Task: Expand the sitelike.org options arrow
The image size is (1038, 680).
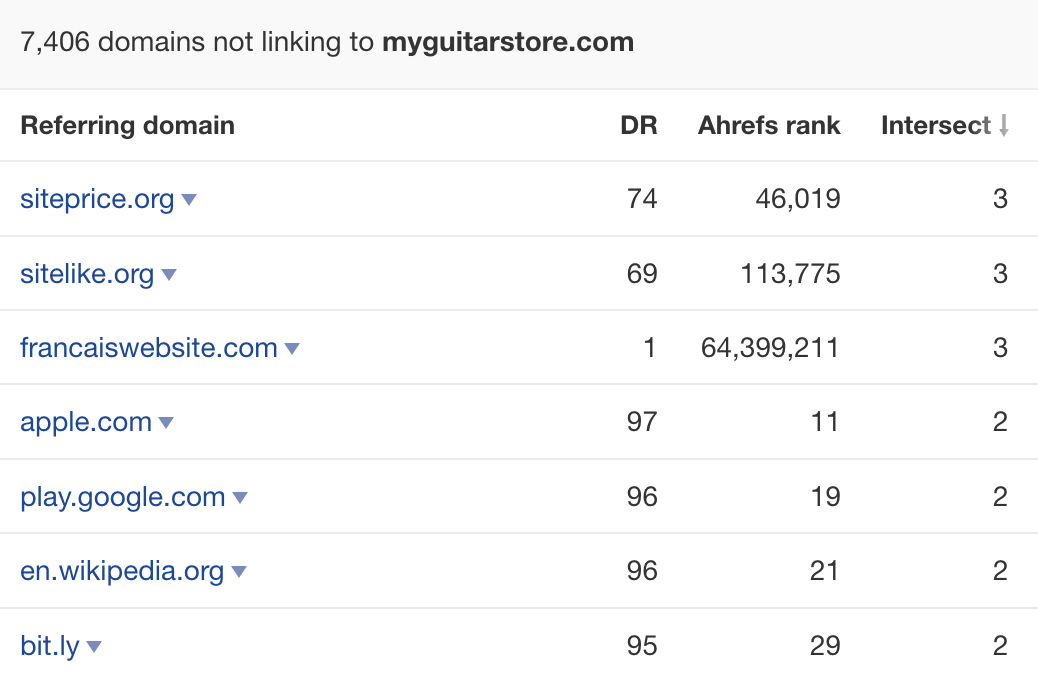Action: tap(169, 274)
